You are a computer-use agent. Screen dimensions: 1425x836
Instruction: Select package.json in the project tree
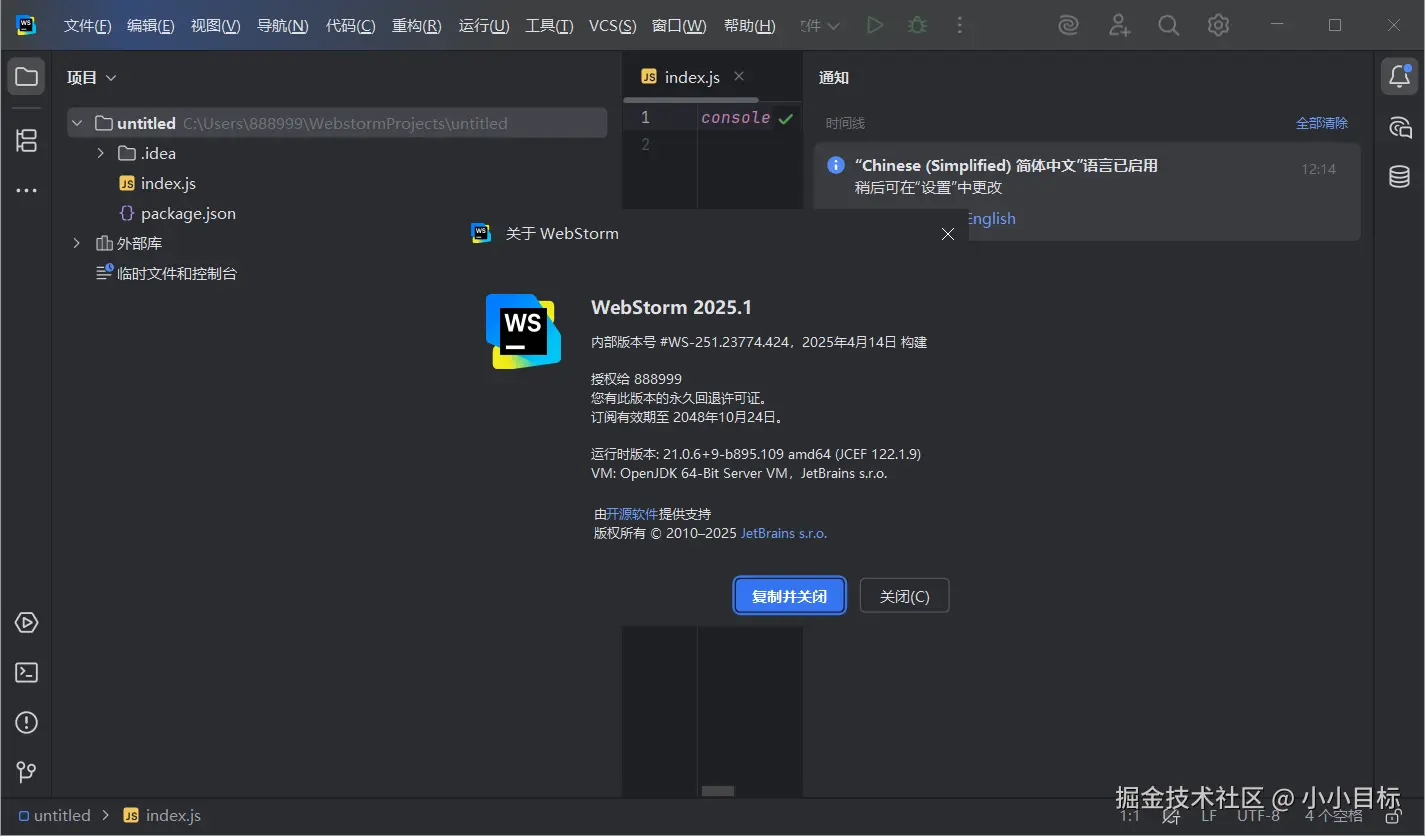(188, 213)
